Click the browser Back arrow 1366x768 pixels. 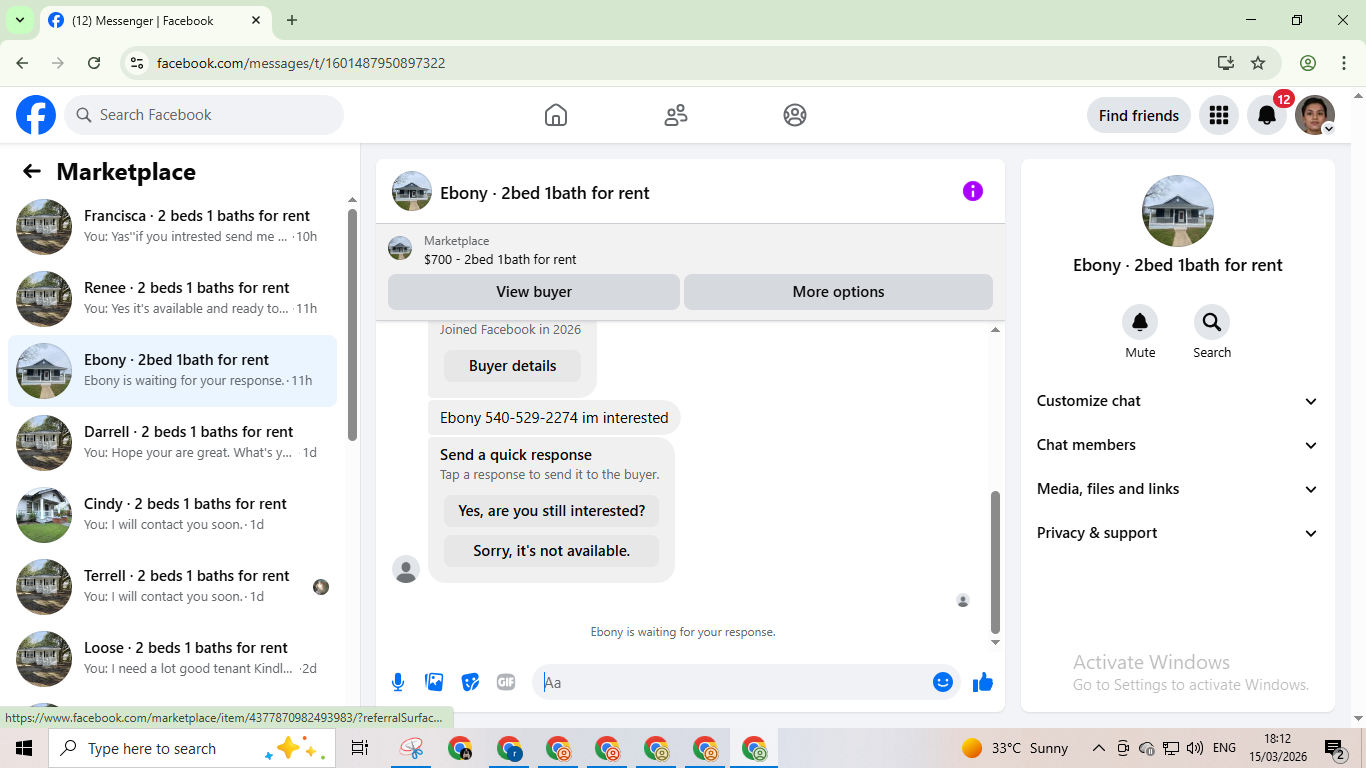click(x=22, y=63)
